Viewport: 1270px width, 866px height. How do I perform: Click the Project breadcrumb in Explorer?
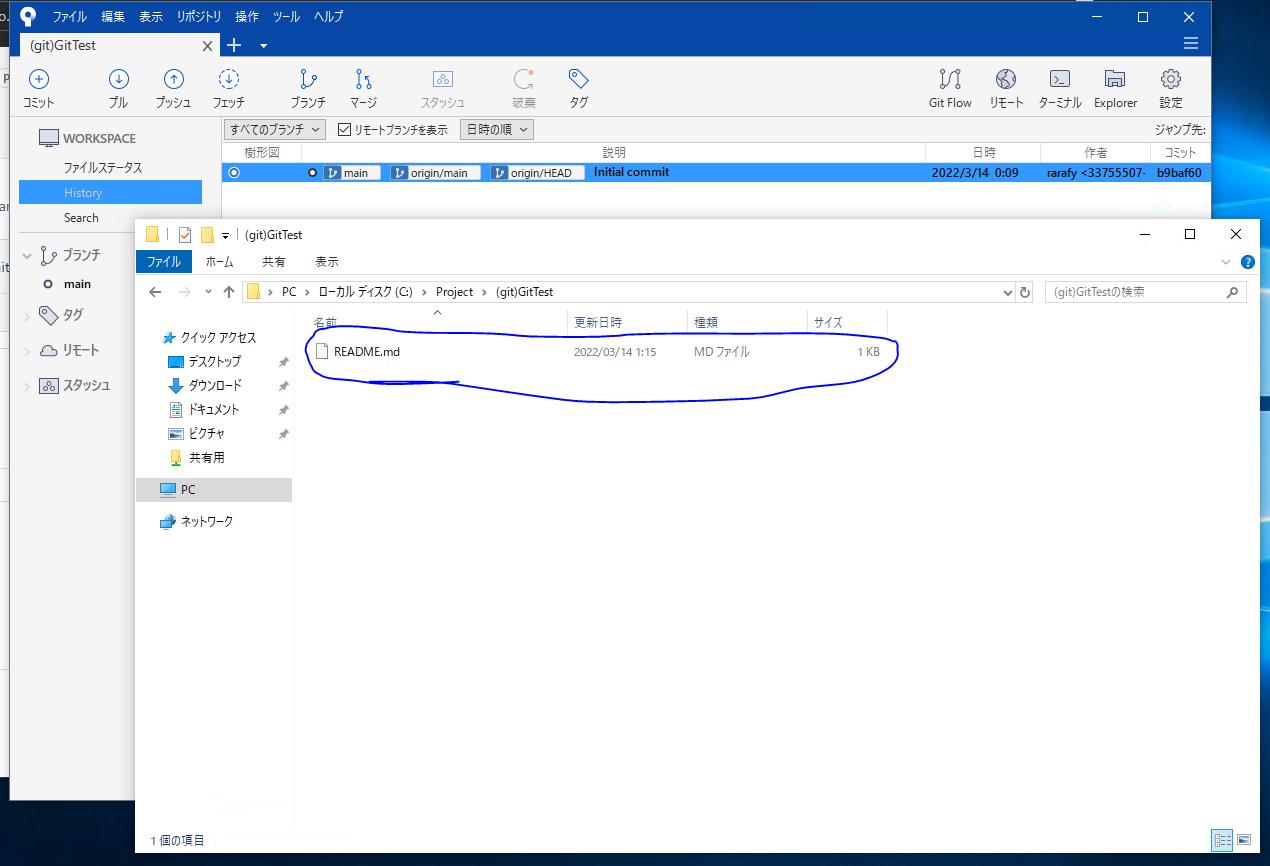(x=455, y=291)
